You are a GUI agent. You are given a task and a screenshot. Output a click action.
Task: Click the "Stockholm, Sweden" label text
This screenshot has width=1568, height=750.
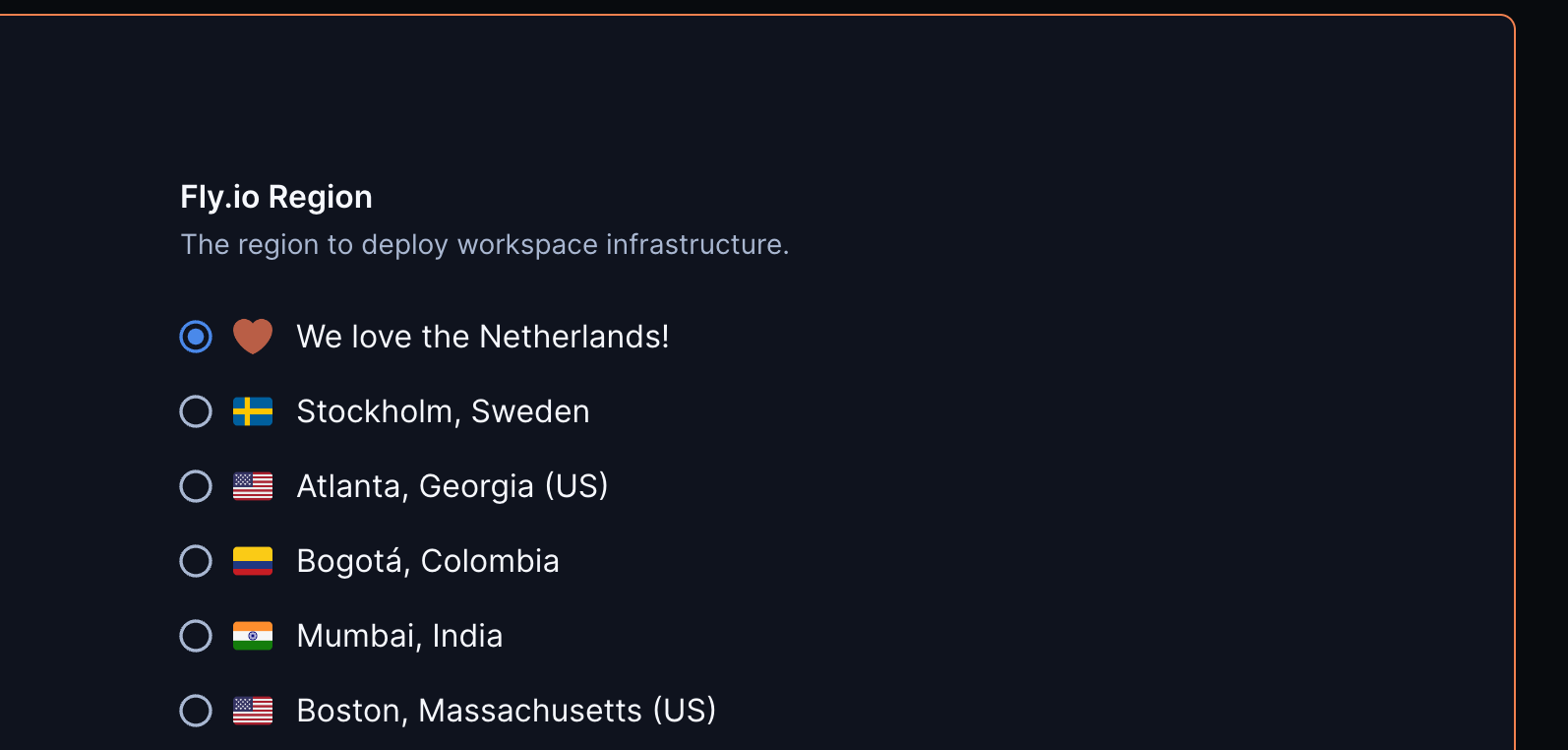(x=443, y=411)
